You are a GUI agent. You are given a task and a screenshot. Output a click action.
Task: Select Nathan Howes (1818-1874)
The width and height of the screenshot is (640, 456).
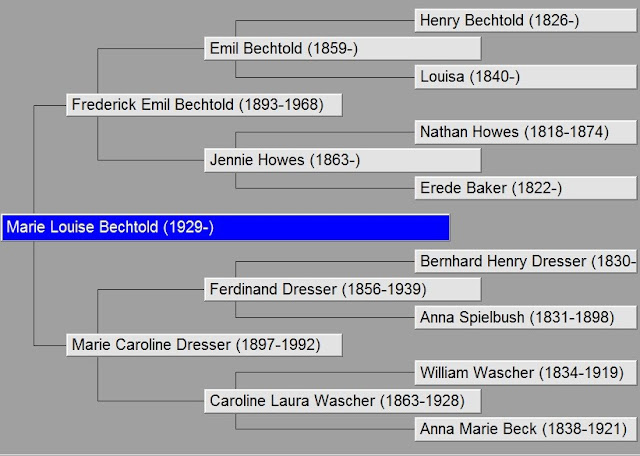click(x=525, y=132)
